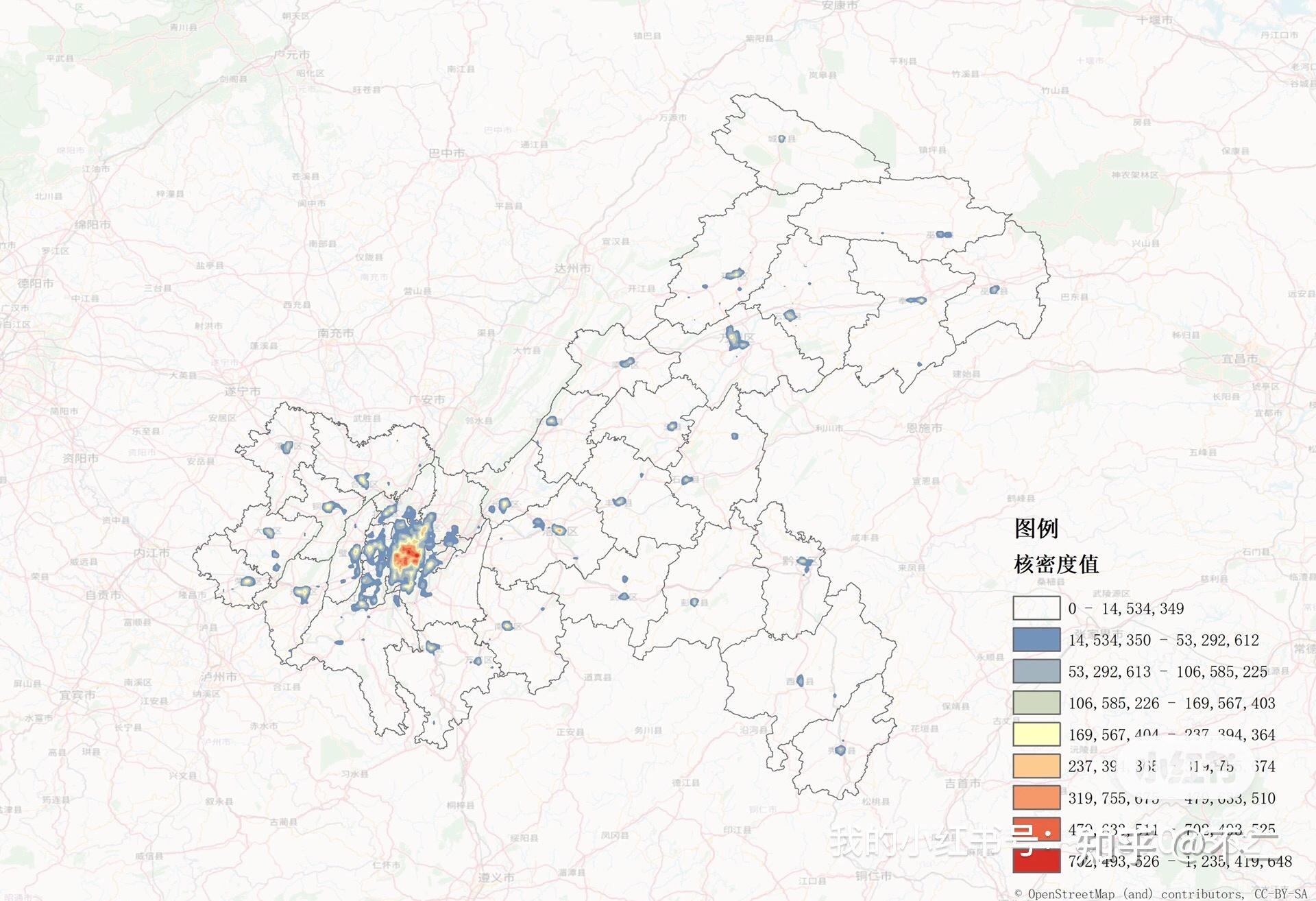Click the pale yellow 169,567,404 legend swatch

[x=1036, y=734]
